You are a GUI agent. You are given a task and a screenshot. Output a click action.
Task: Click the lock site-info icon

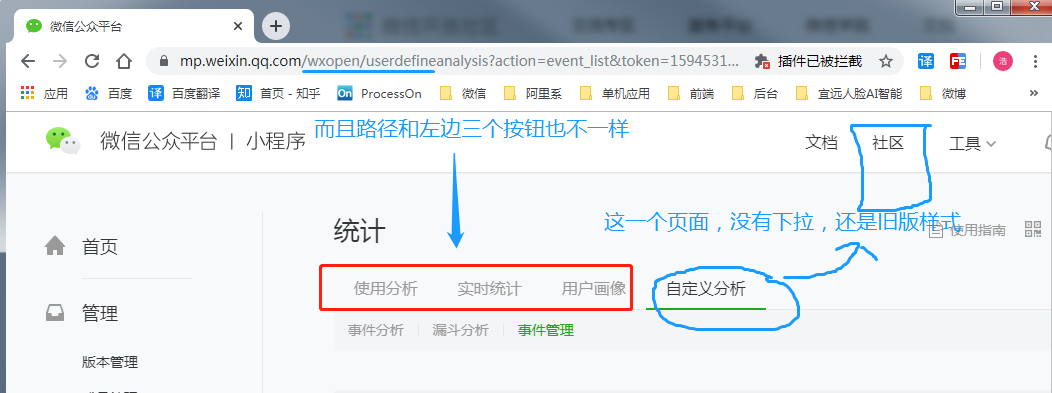[164, 62]
